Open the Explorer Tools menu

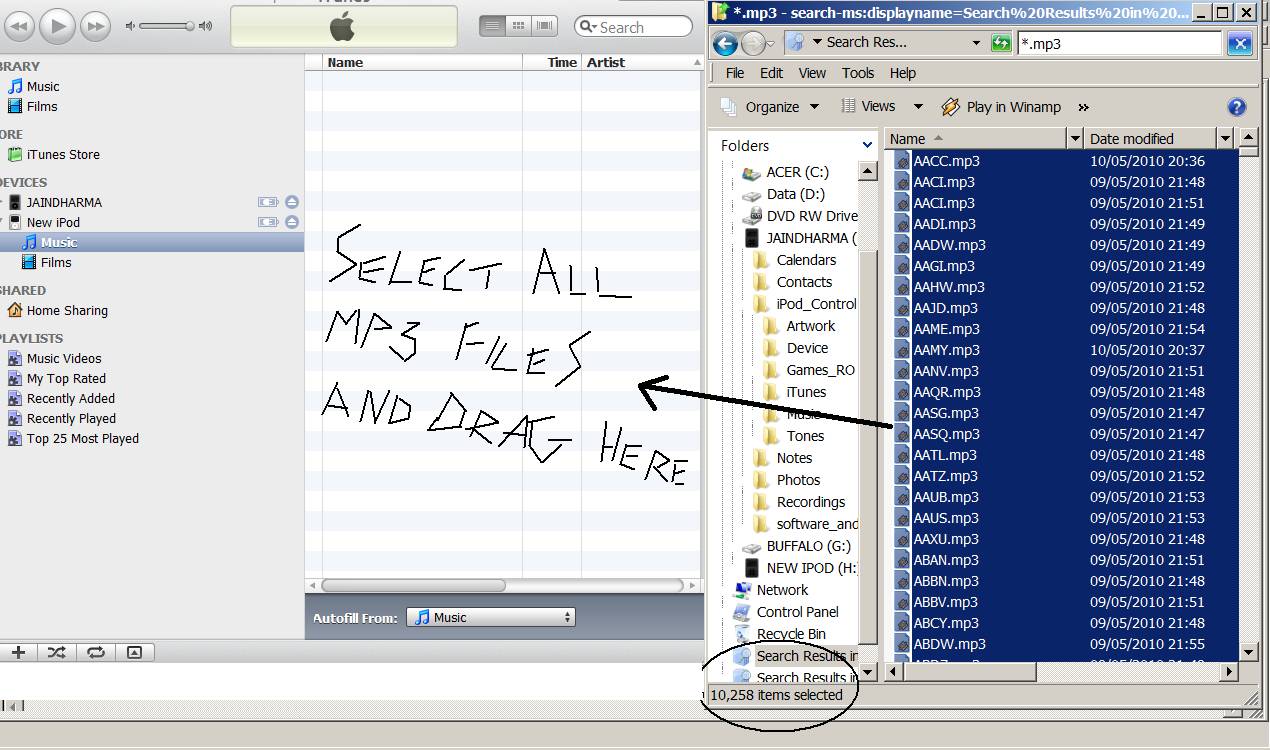tap(858, 73)
